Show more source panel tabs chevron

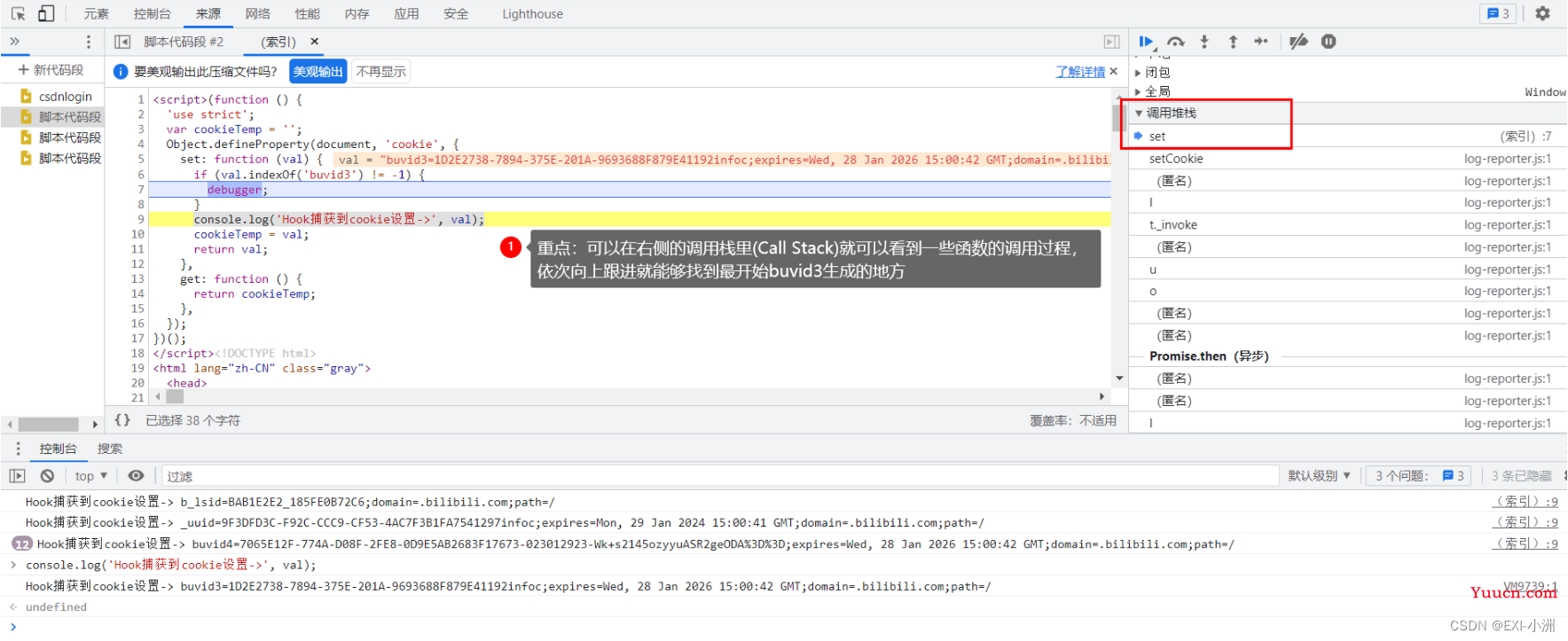click(x=14, y=42)
